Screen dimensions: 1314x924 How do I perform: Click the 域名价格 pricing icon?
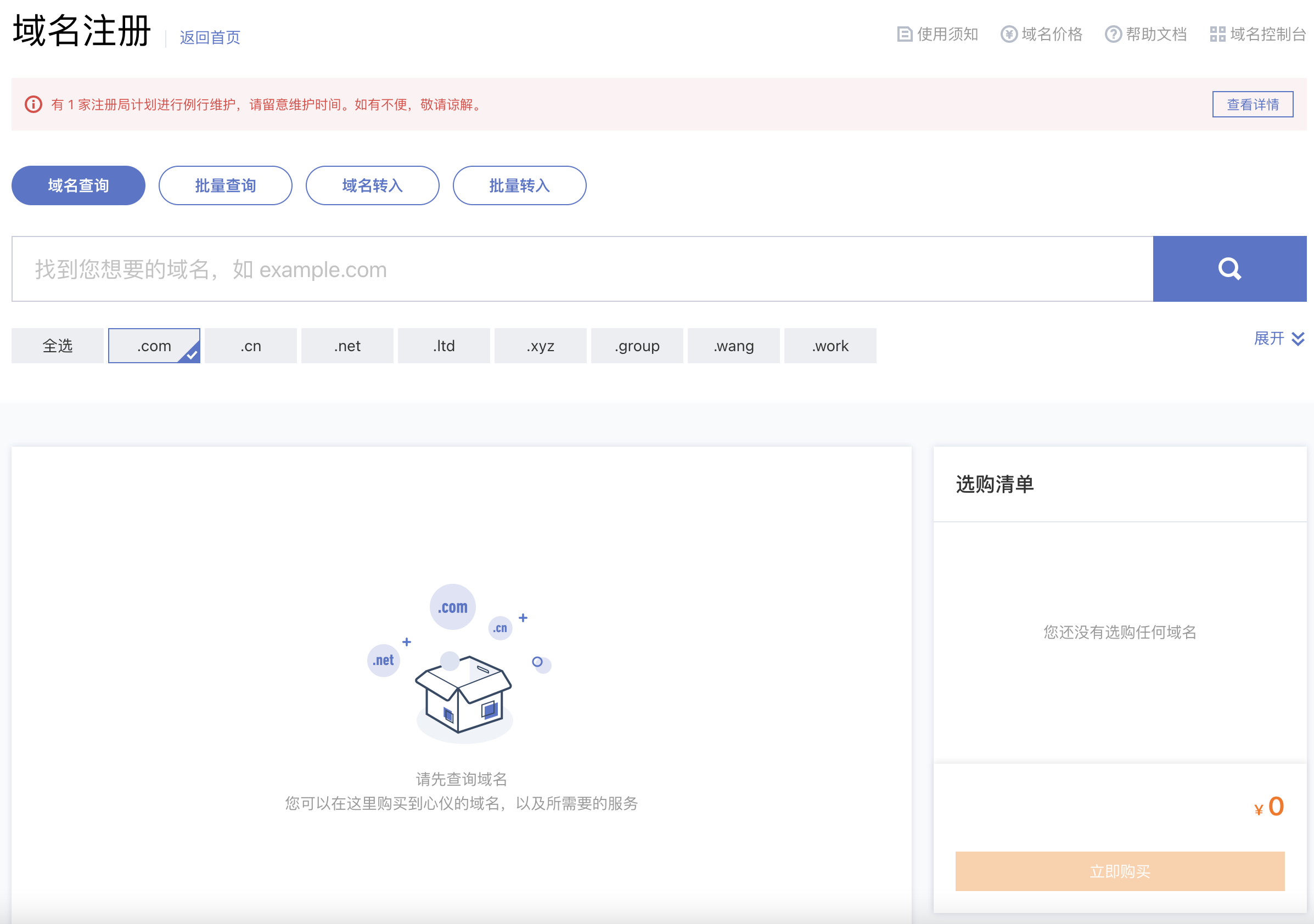point(1009,35)
